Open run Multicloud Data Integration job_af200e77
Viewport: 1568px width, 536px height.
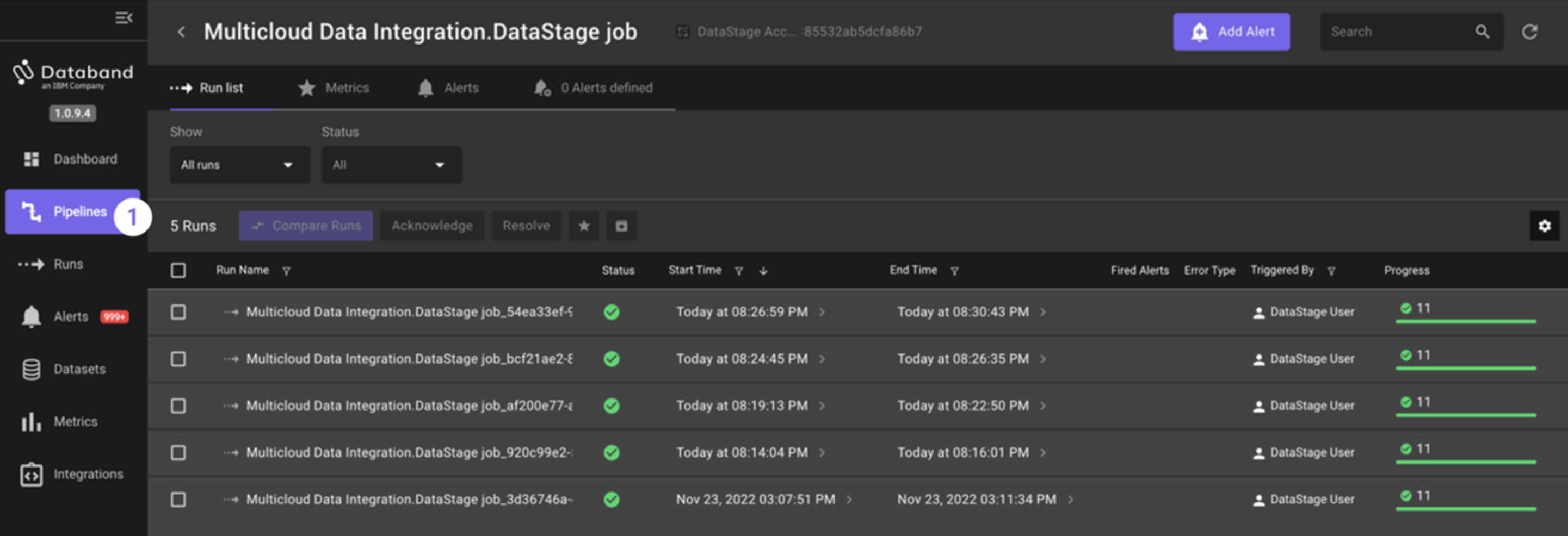409,406
